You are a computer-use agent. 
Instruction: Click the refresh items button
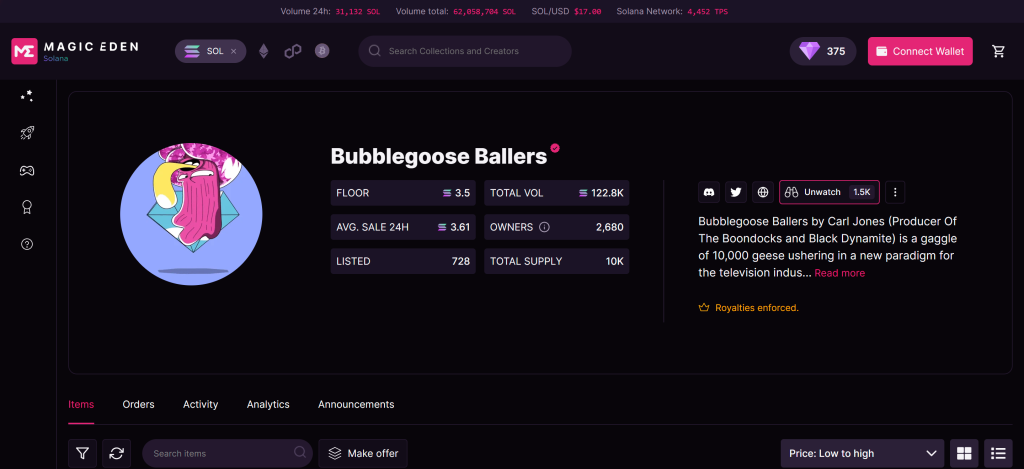pyautogui.click(x=116, y=453)
